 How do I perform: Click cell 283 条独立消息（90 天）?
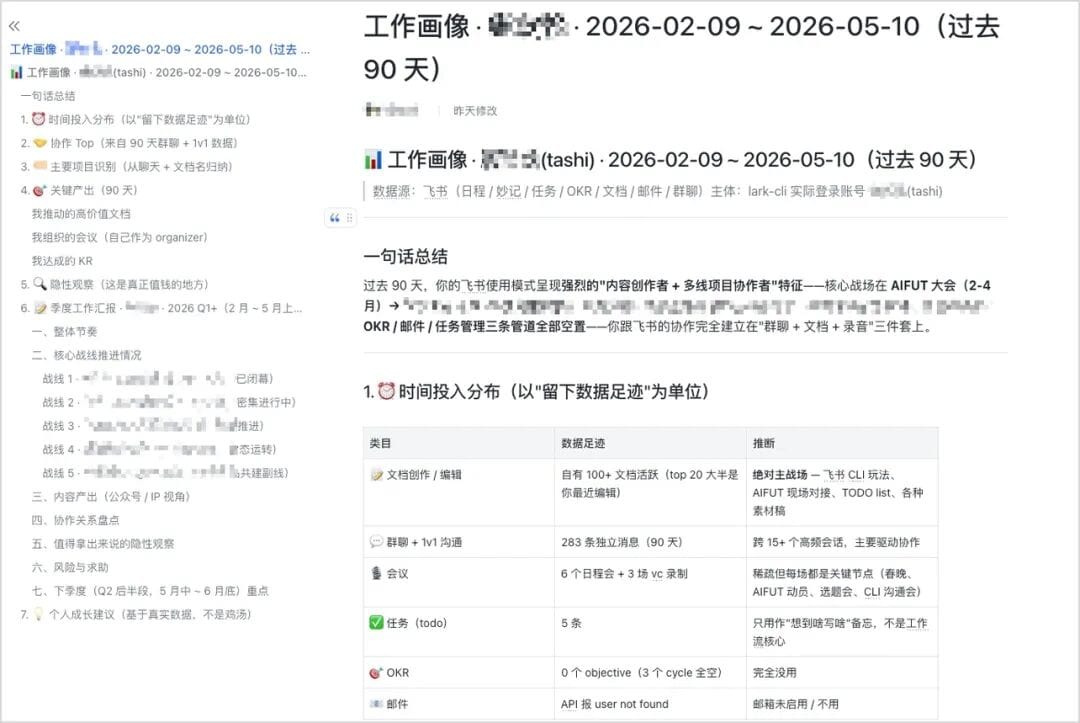click(650, 542)
